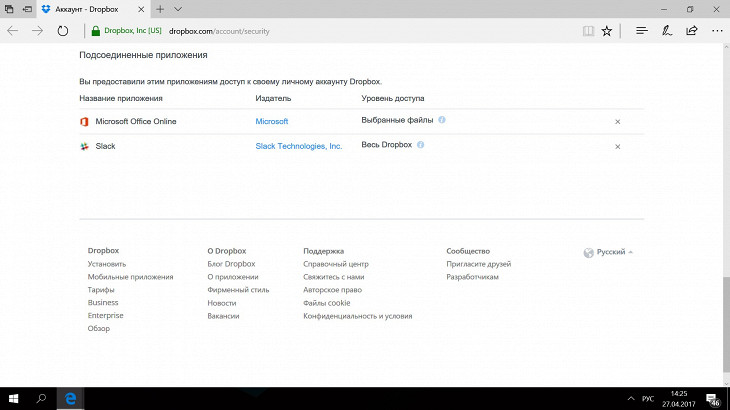Image resolution: width=730 pixels, height=410 pixels.
Task: Click the Справочный центр footer link
Action: [329, 264]
